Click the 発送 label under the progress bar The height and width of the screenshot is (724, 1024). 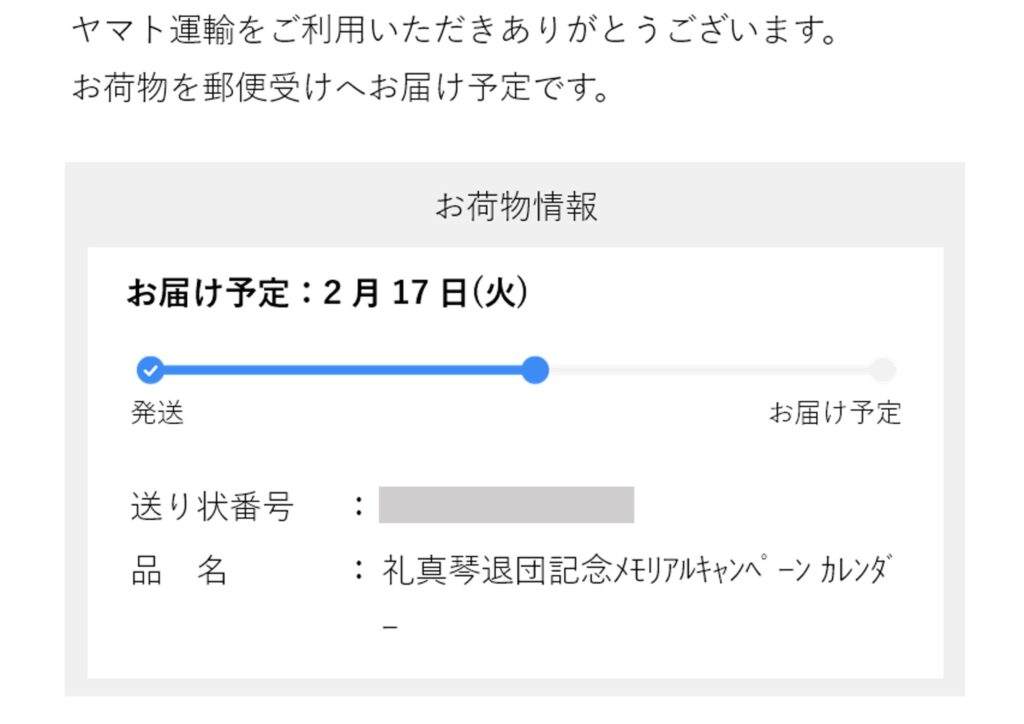point(158,413)
